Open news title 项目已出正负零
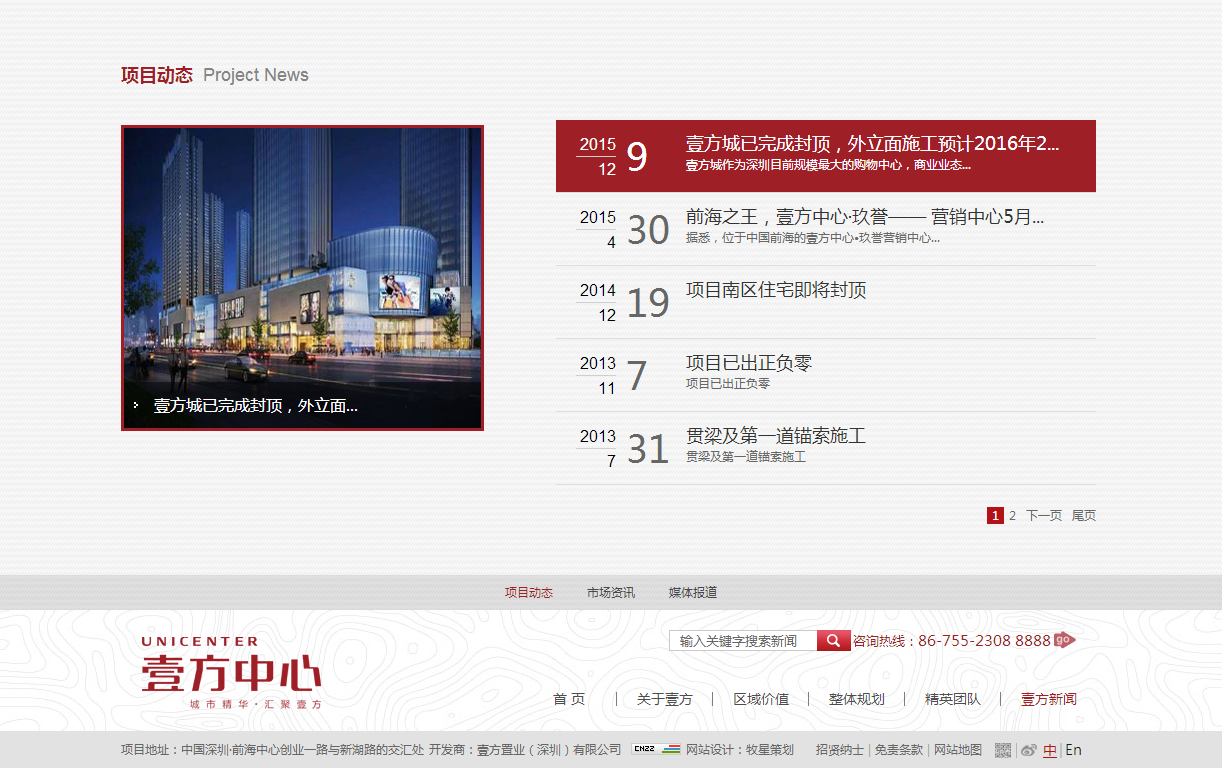1222x768 pixels. click(x=749, y=363)
